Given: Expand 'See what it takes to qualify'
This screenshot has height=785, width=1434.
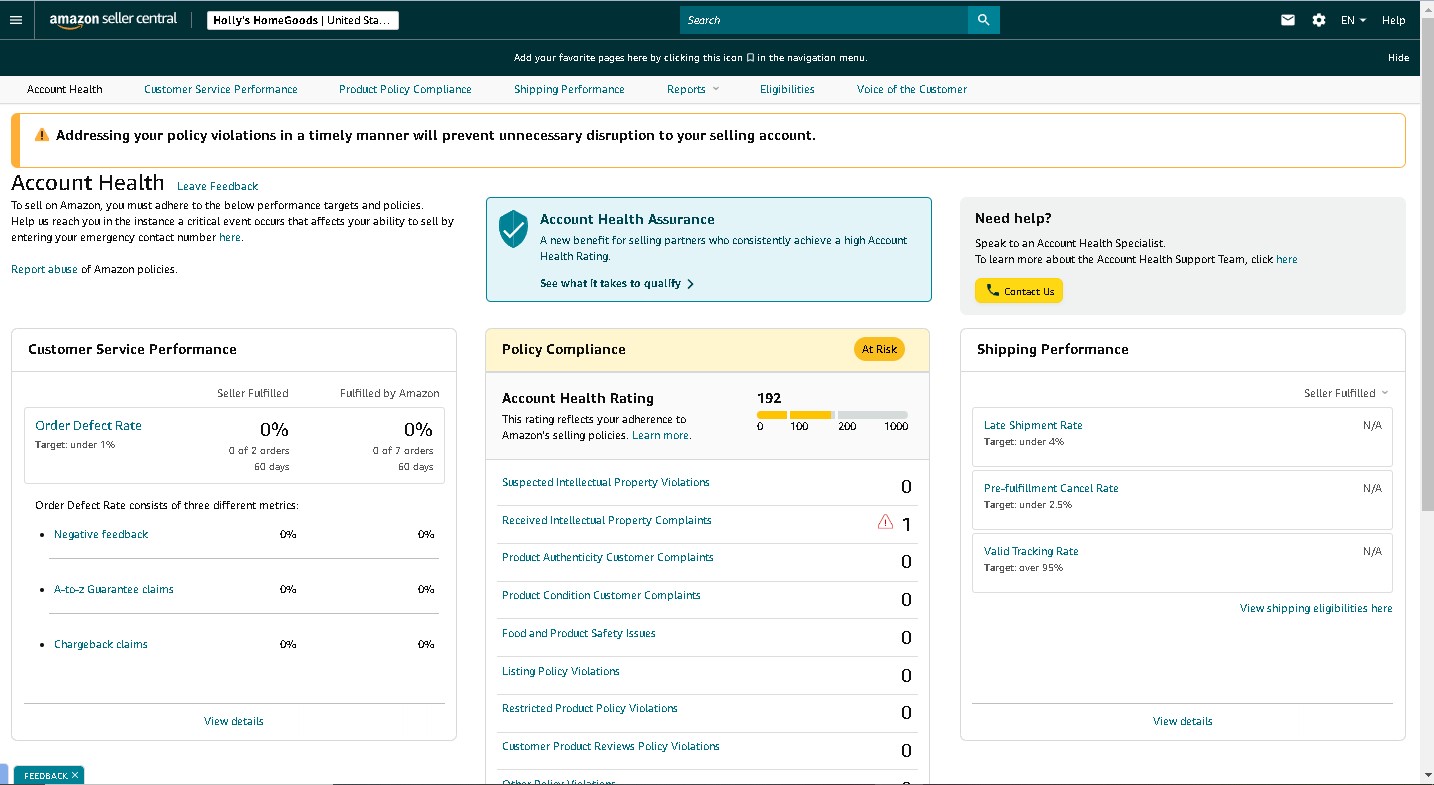Looking at the screenshot, I should [x=617, y=284].
